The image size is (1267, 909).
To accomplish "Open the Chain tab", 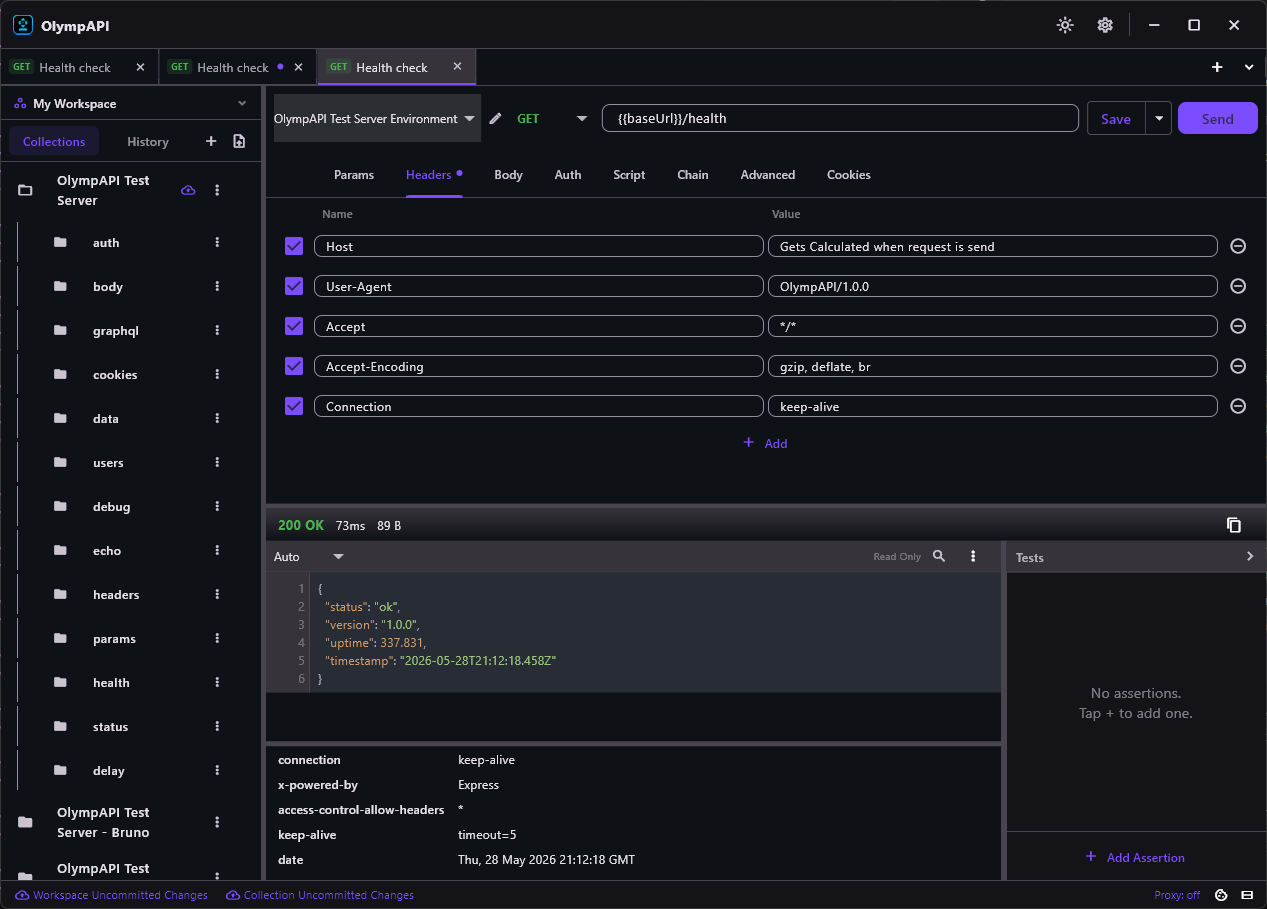I will tap(693, 174).
